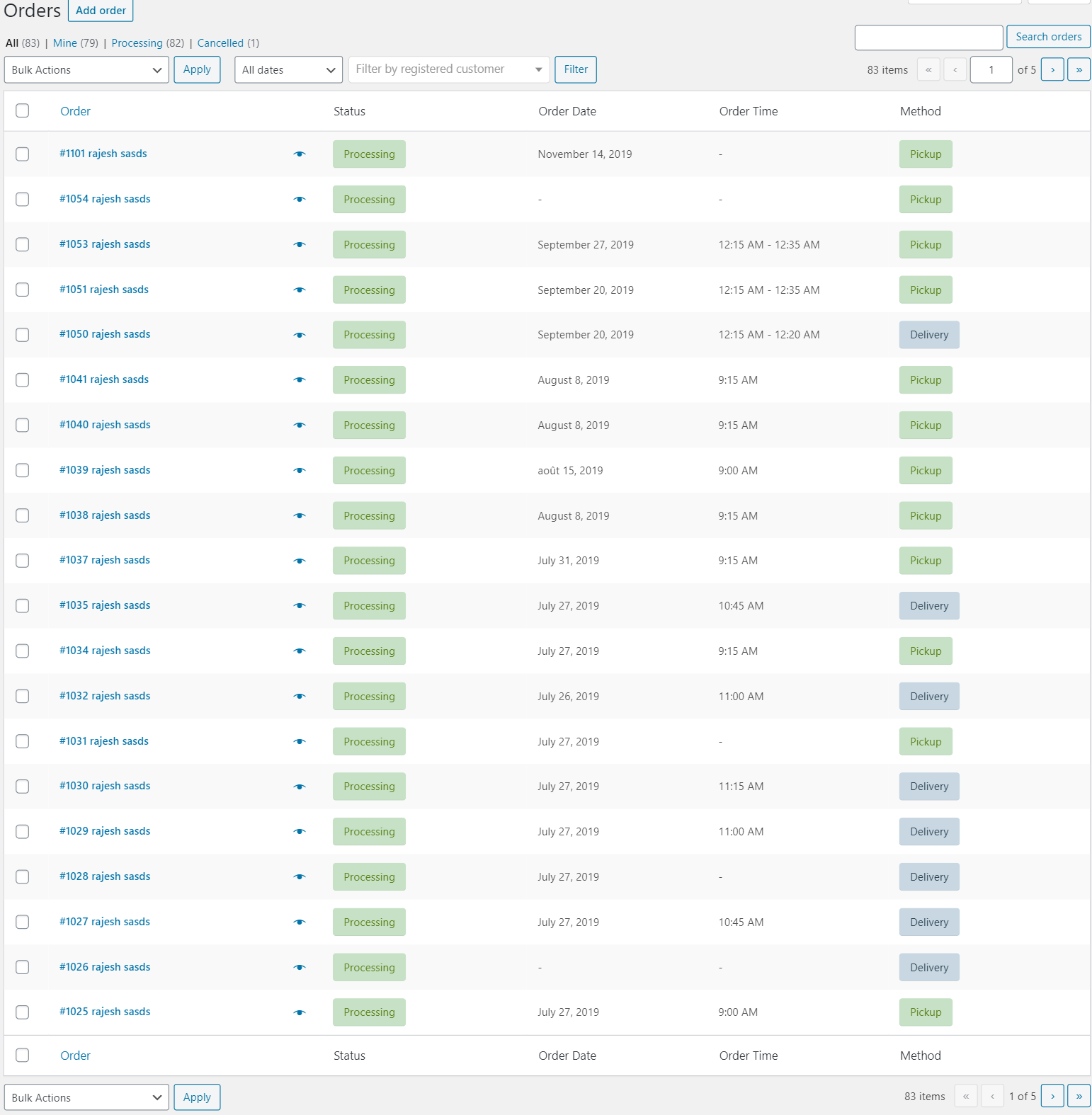Screen dimensions: 1092x1115
Task: Select all orders with the header checkbox
Action: click(23, 111)
